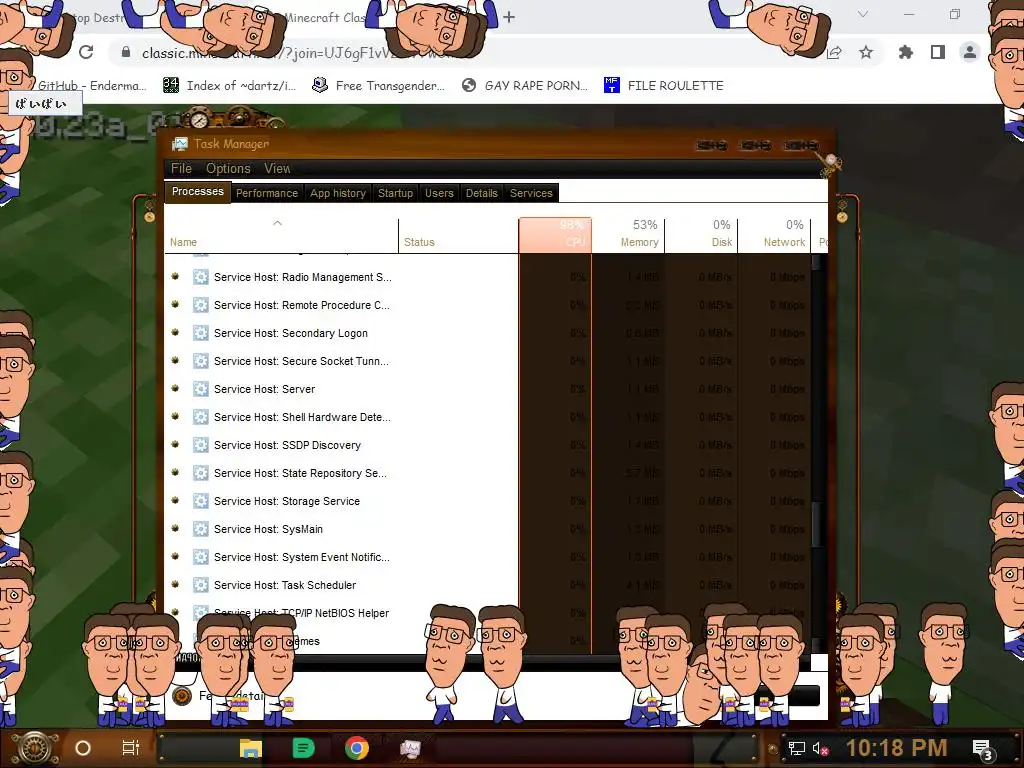Expand Service Host: Secondary Logon row
1024x768 pixels.
coord(175,333)
